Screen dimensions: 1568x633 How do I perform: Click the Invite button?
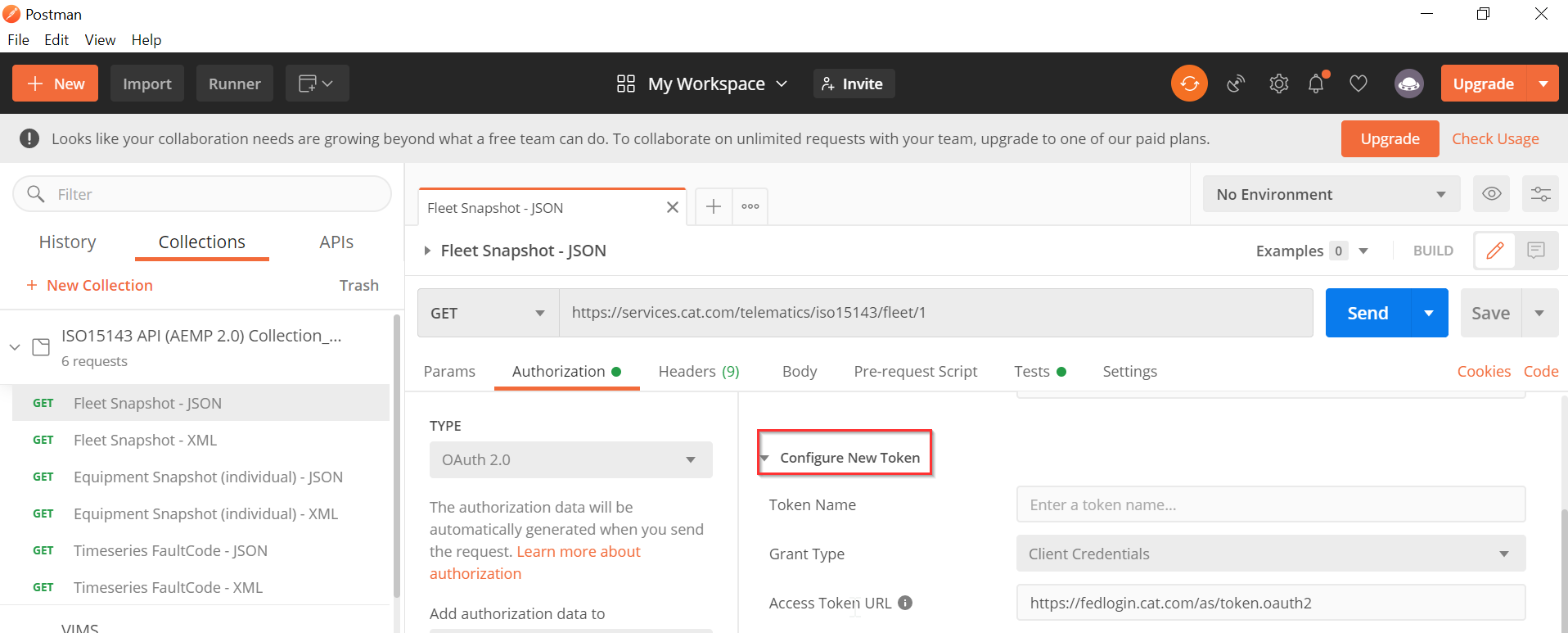click(x=854, y=84)
